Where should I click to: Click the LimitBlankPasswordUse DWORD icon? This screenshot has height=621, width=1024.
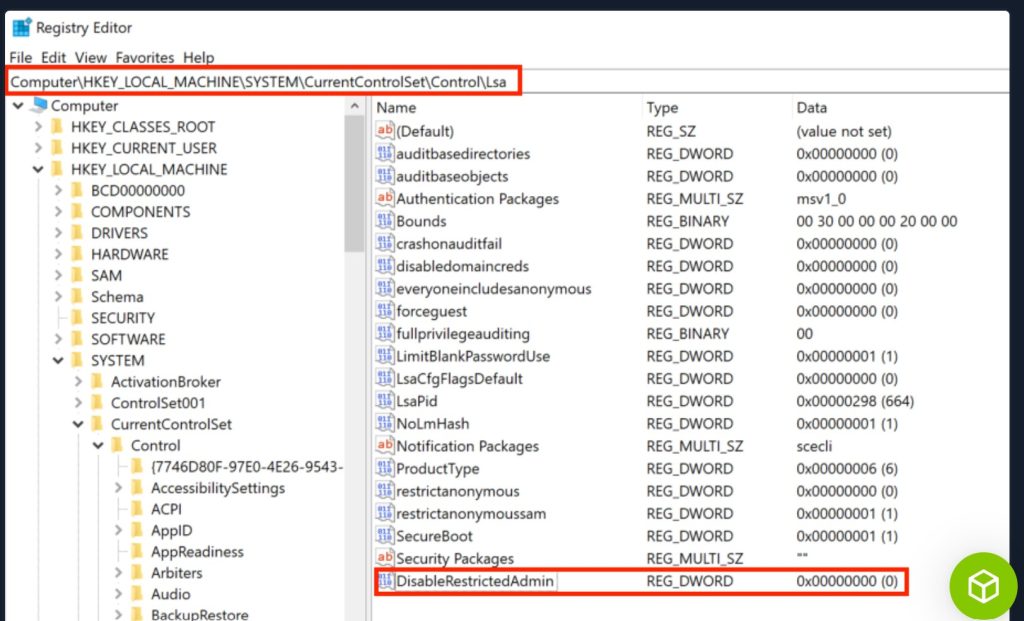point(385,356)
